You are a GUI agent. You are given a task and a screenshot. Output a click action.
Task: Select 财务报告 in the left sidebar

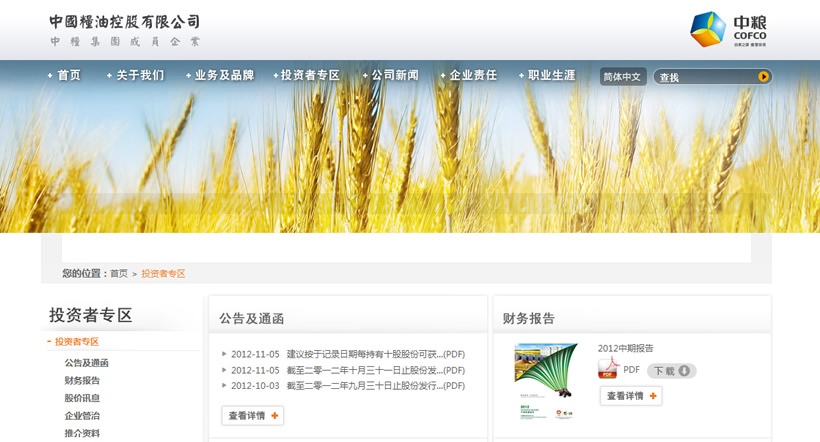point(82,380)
